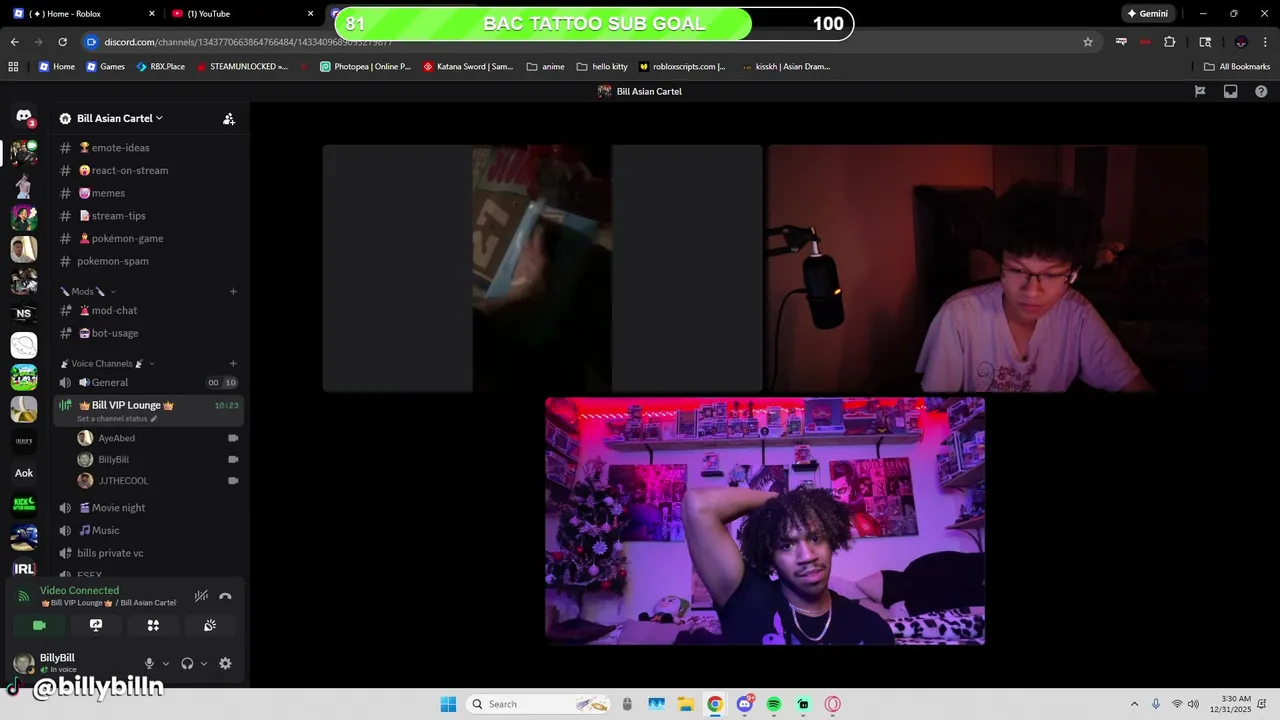This screenshot has width=1280, height=720.
Task: Focus the purple-lit webcam video tile
Action: point(765,521)
